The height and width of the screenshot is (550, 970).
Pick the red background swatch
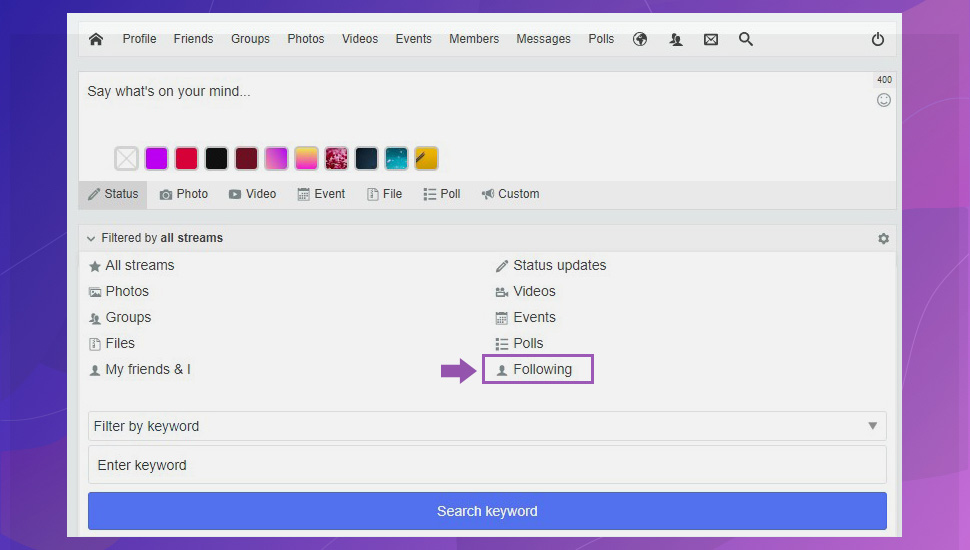click(186, 158)
